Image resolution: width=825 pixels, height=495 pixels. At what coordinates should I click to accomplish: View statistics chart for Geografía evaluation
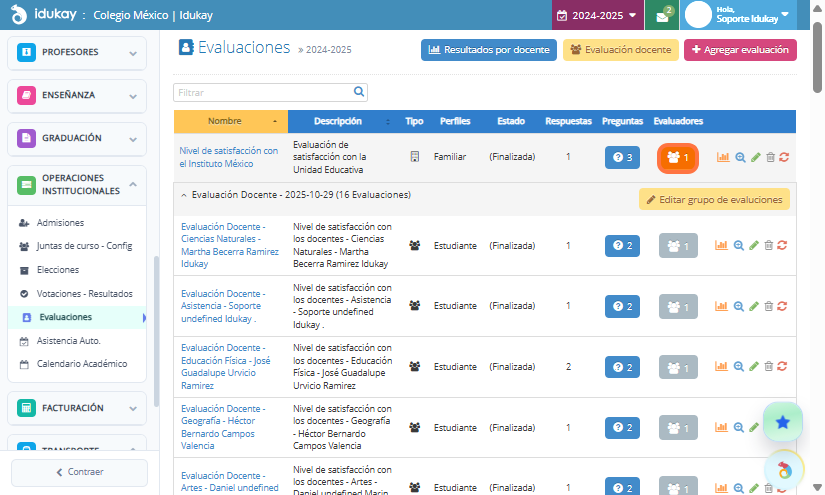coord(721,428)
